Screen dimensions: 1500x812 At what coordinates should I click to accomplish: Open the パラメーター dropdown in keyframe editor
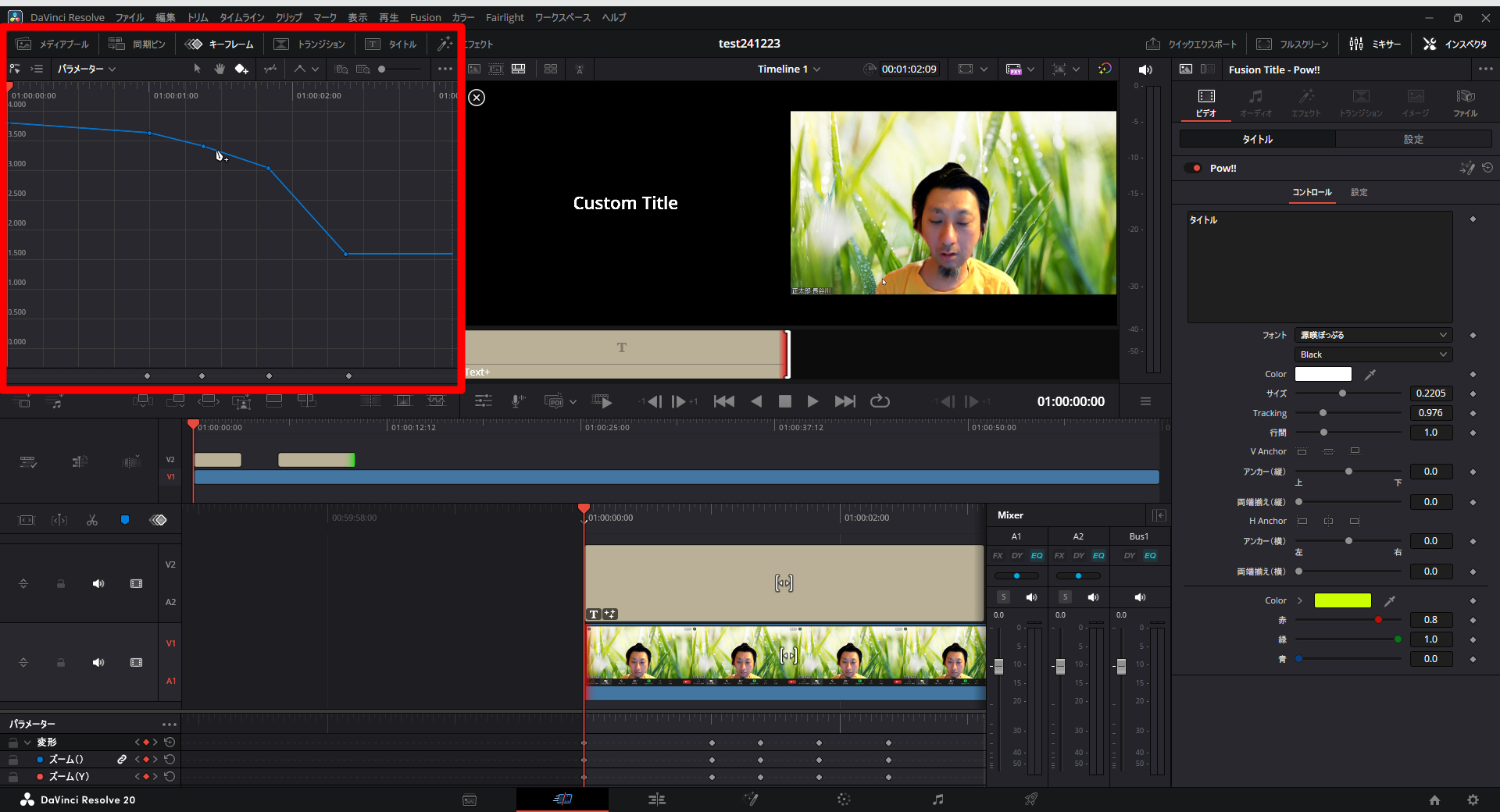[86, 69]
